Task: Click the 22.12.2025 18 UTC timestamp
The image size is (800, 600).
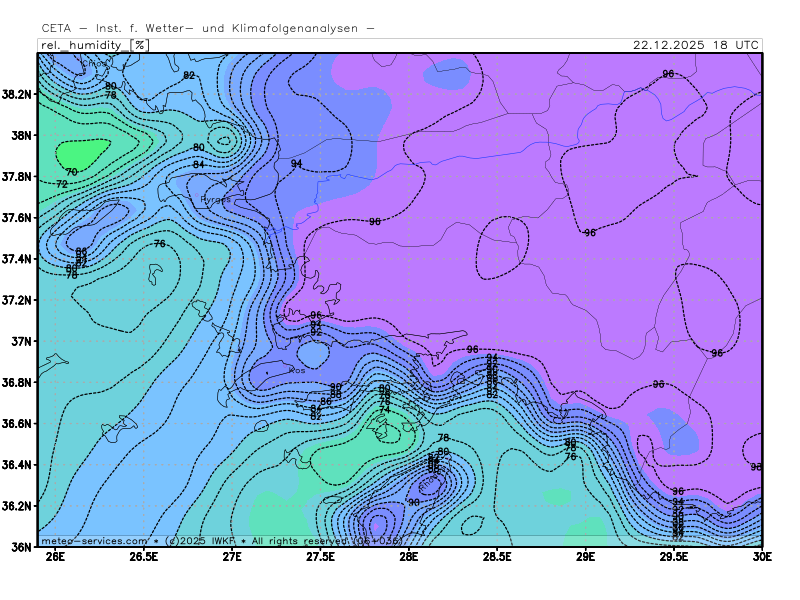Action: [x=696, y=45]
